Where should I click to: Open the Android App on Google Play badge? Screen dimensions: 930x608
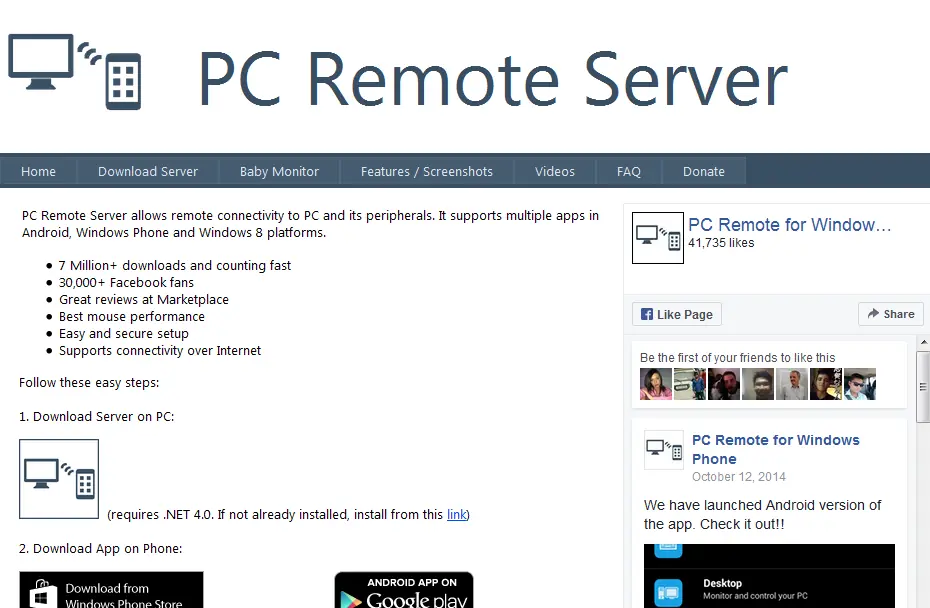(404, 590)
